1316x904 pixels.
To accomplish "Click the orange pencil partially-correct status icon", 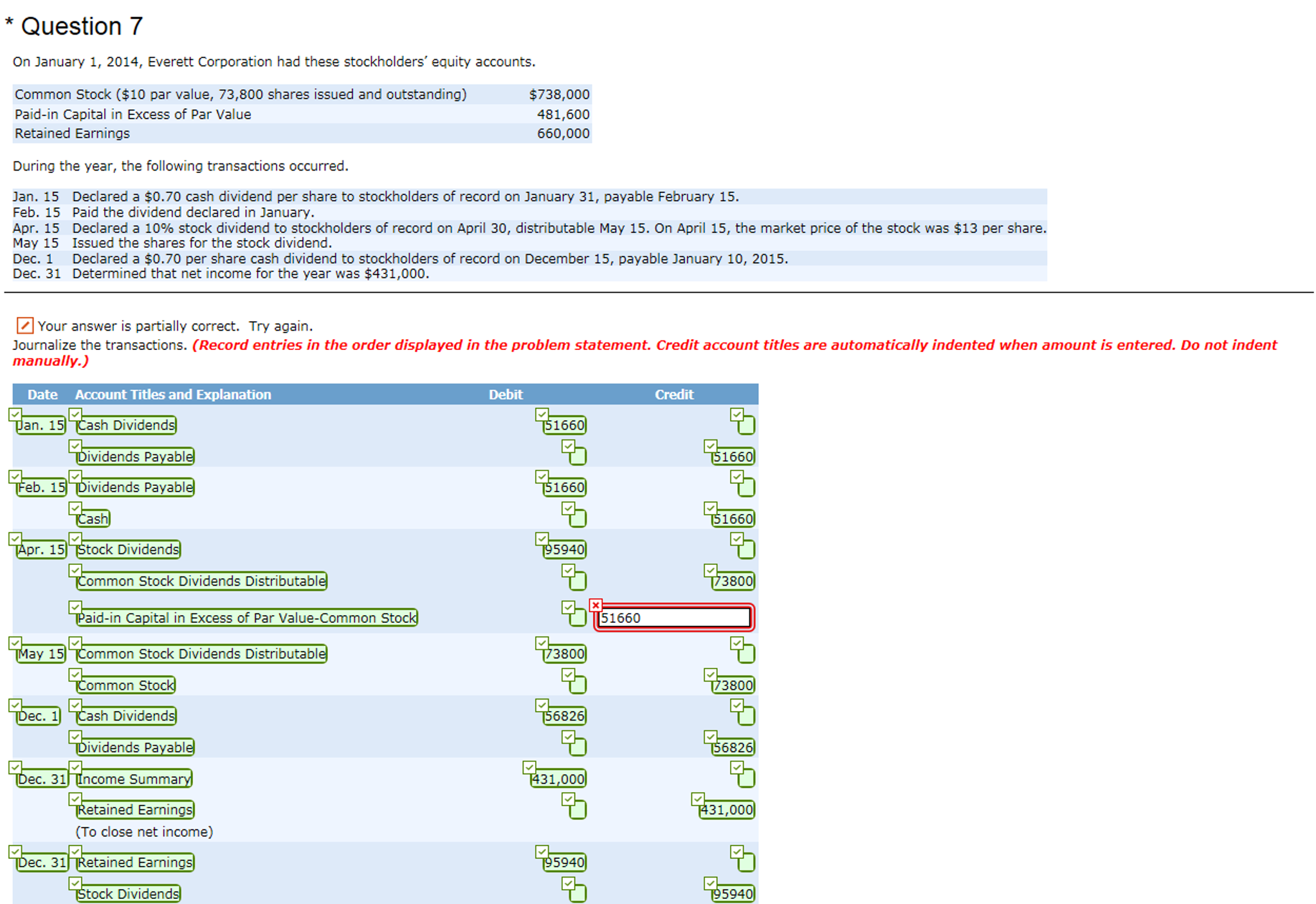I will [24, 326].
